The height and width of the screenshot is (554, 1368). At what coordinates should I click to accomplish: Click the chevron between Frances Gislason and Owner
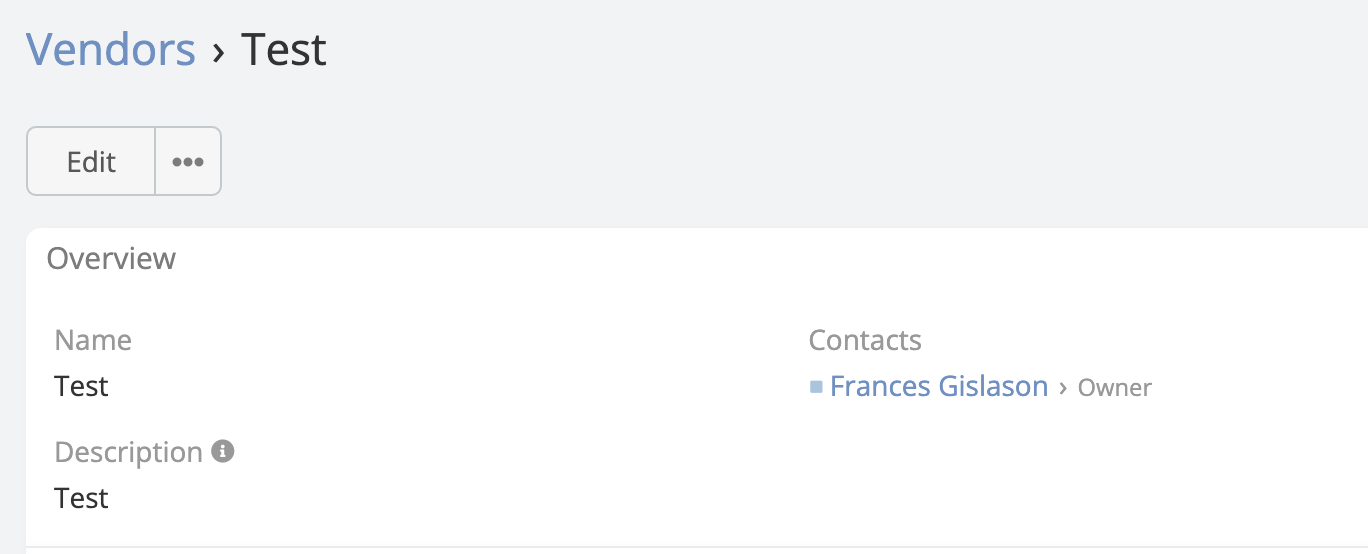click(x=1062, y=387)
